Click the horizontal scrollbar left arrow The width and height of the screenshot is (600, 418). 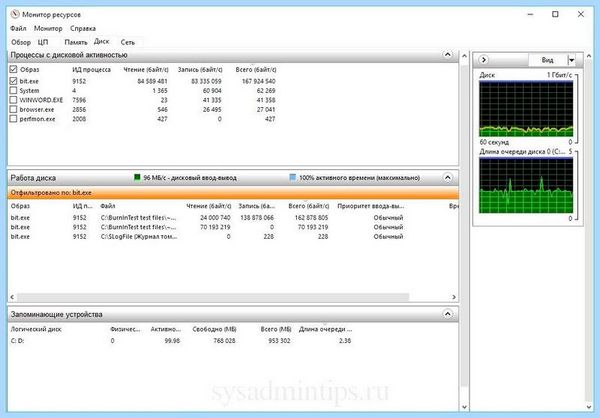point(12,297)
